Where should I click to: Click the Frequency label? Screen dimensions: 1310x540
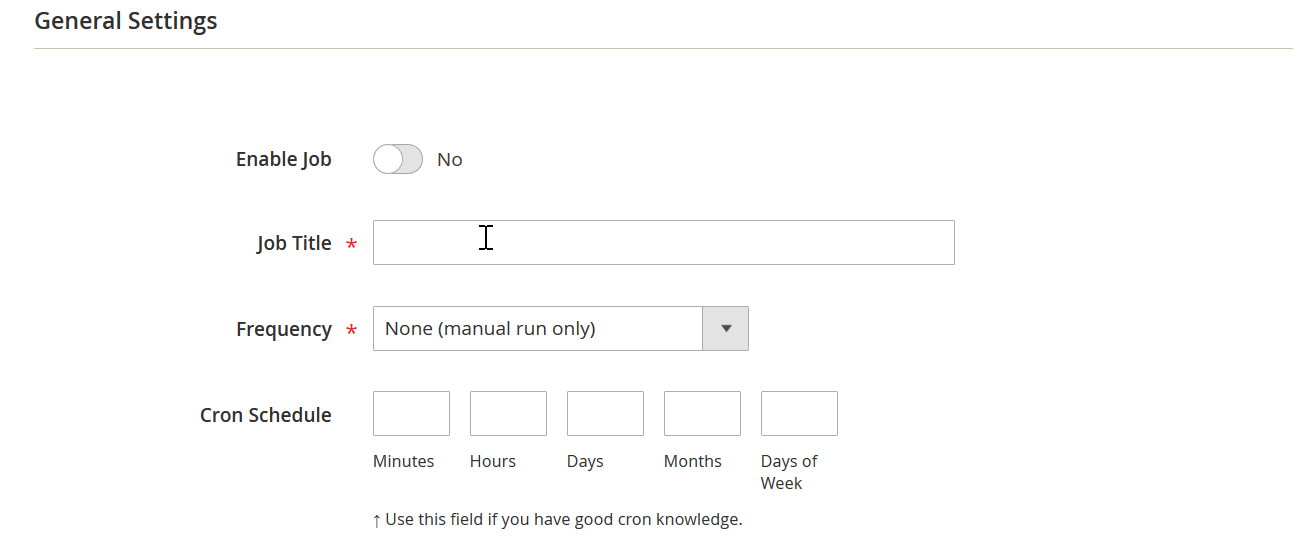(x=284, y=329)
